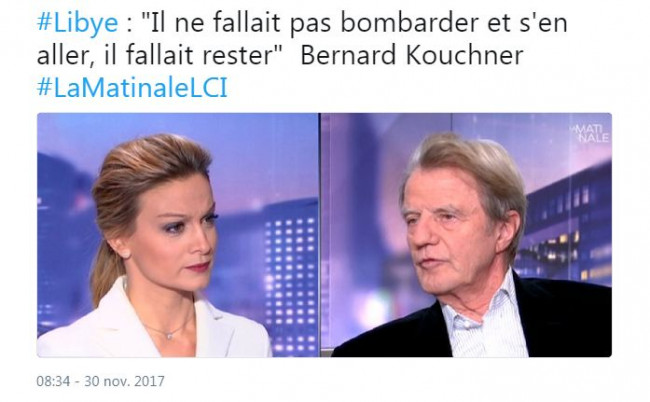Open the left video frame with woman
The width and height of the screenshot is (650, 402).
(177, 235)
